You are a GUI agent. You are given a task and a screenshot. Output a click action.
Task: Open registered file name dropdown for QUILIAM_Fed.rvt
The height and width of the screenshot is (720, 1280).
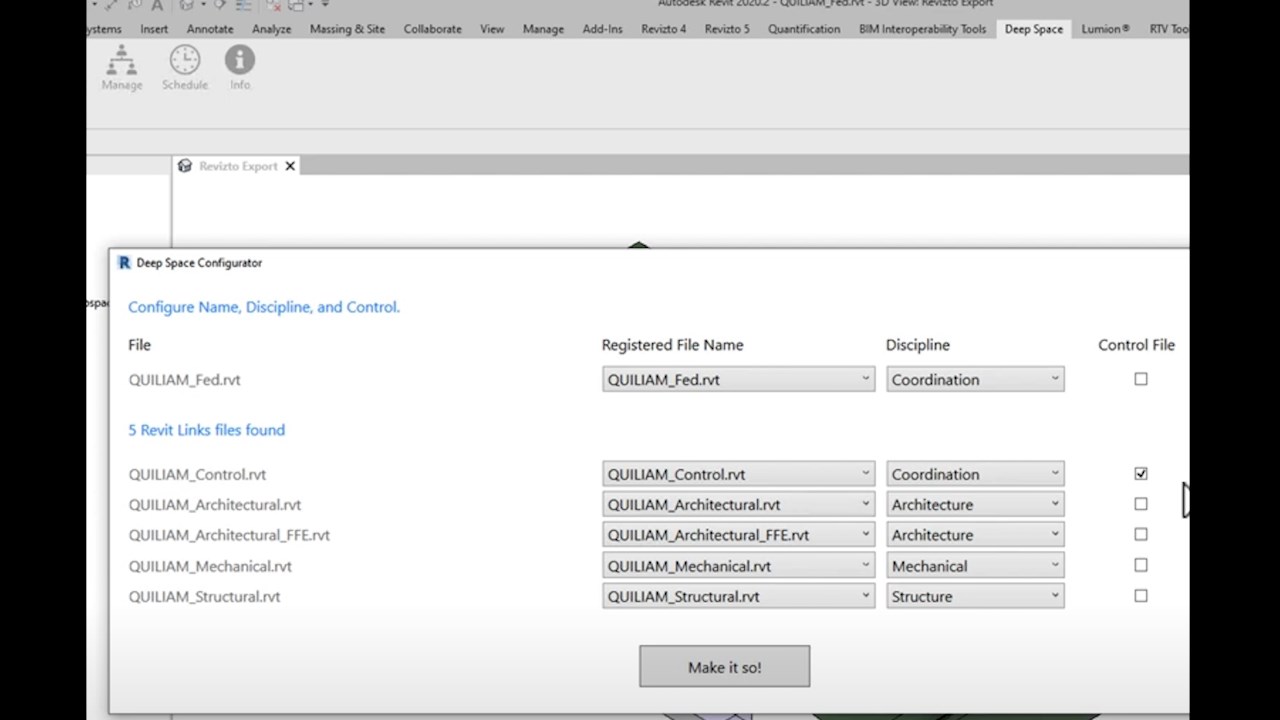738,379
